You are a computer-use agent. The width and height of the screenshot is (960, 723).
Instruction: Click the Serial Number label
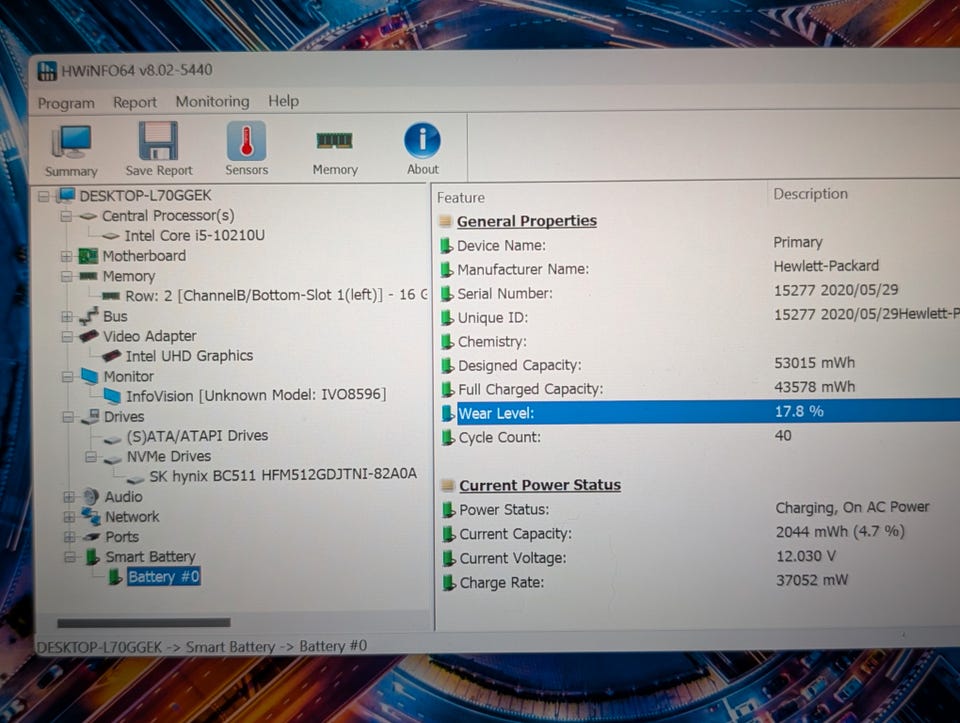click(505, 293)
